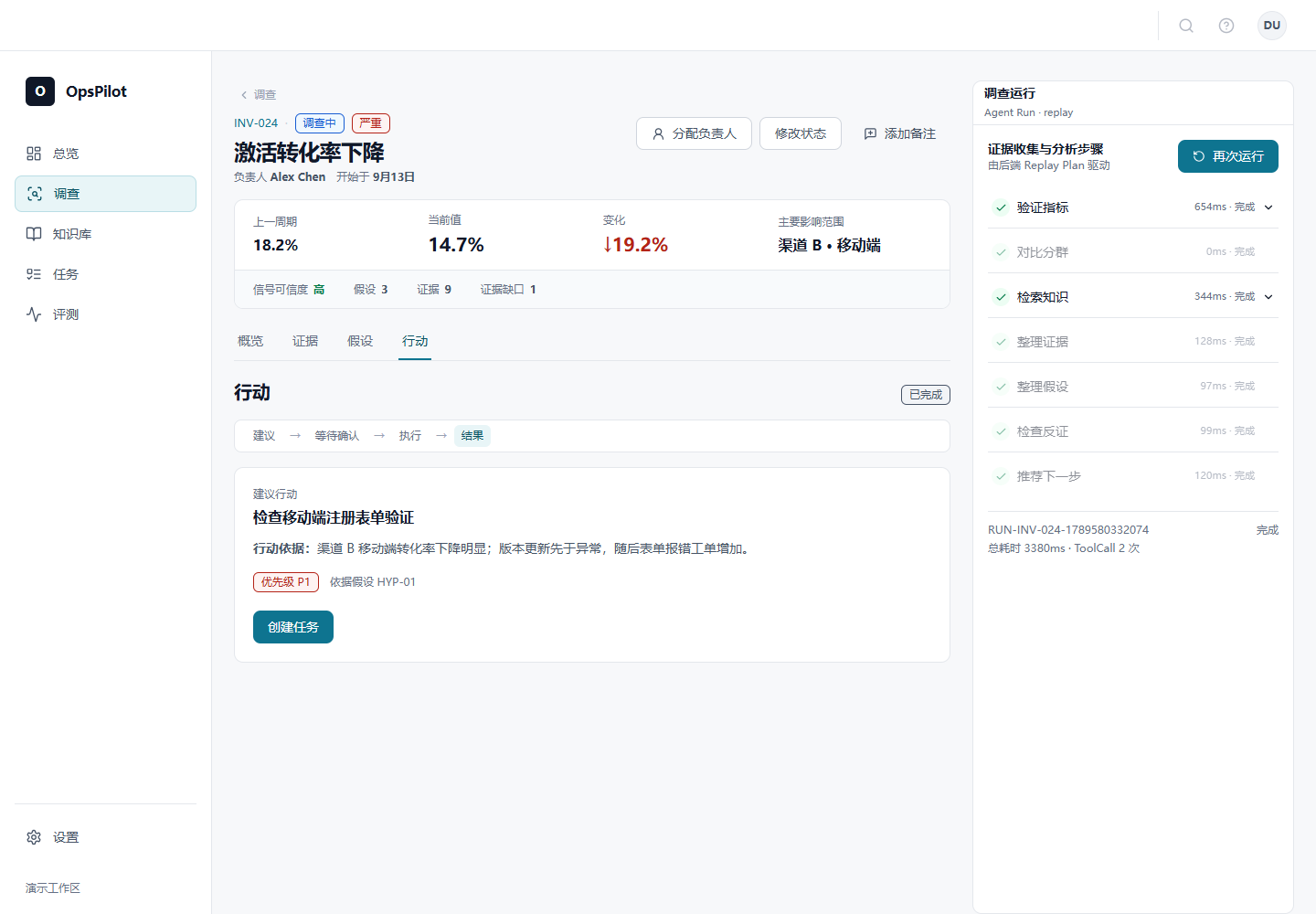Click the 推荐下一步 step row

(x=1133, y=476)
